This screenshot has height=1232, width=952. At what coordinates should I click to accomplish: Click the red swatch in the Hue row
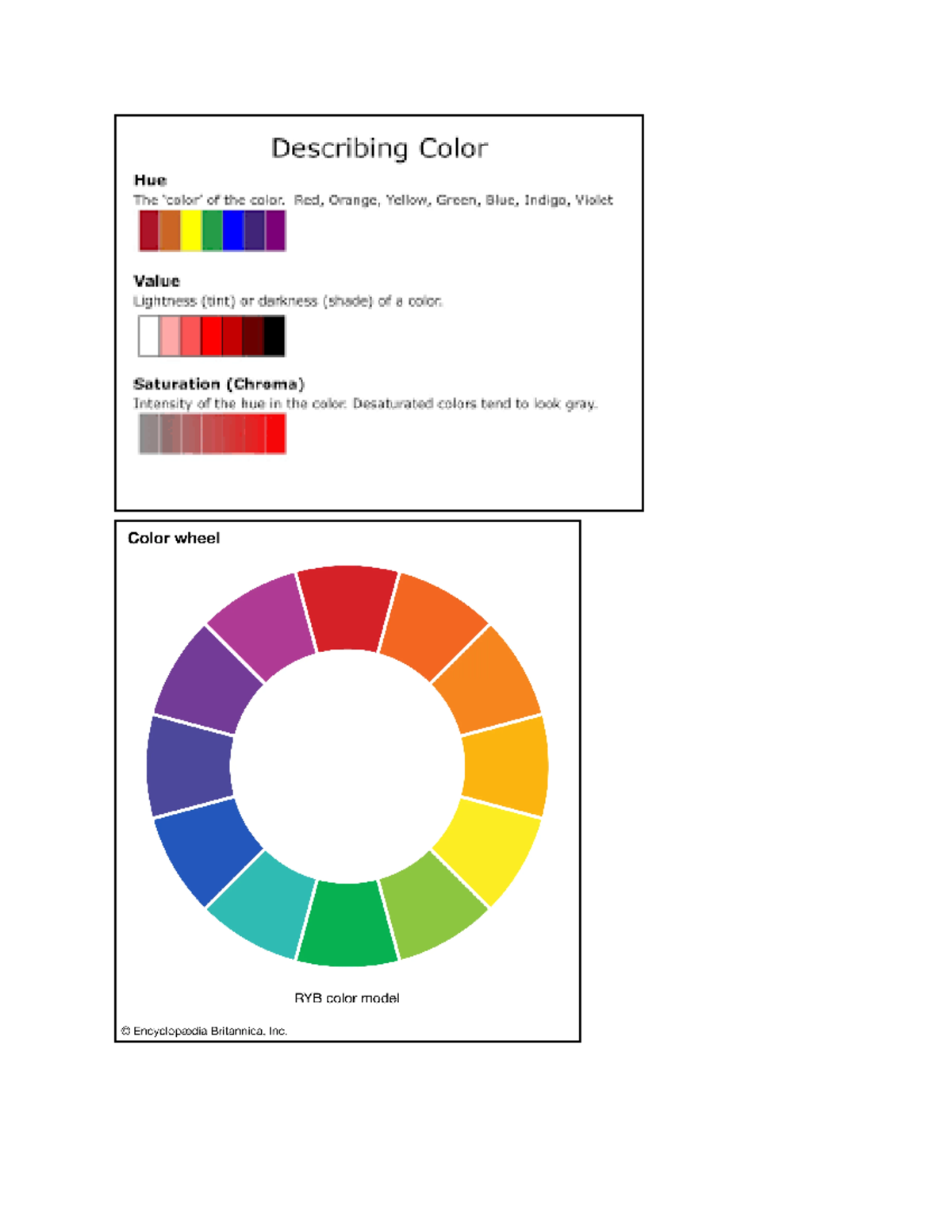(149, 231)
